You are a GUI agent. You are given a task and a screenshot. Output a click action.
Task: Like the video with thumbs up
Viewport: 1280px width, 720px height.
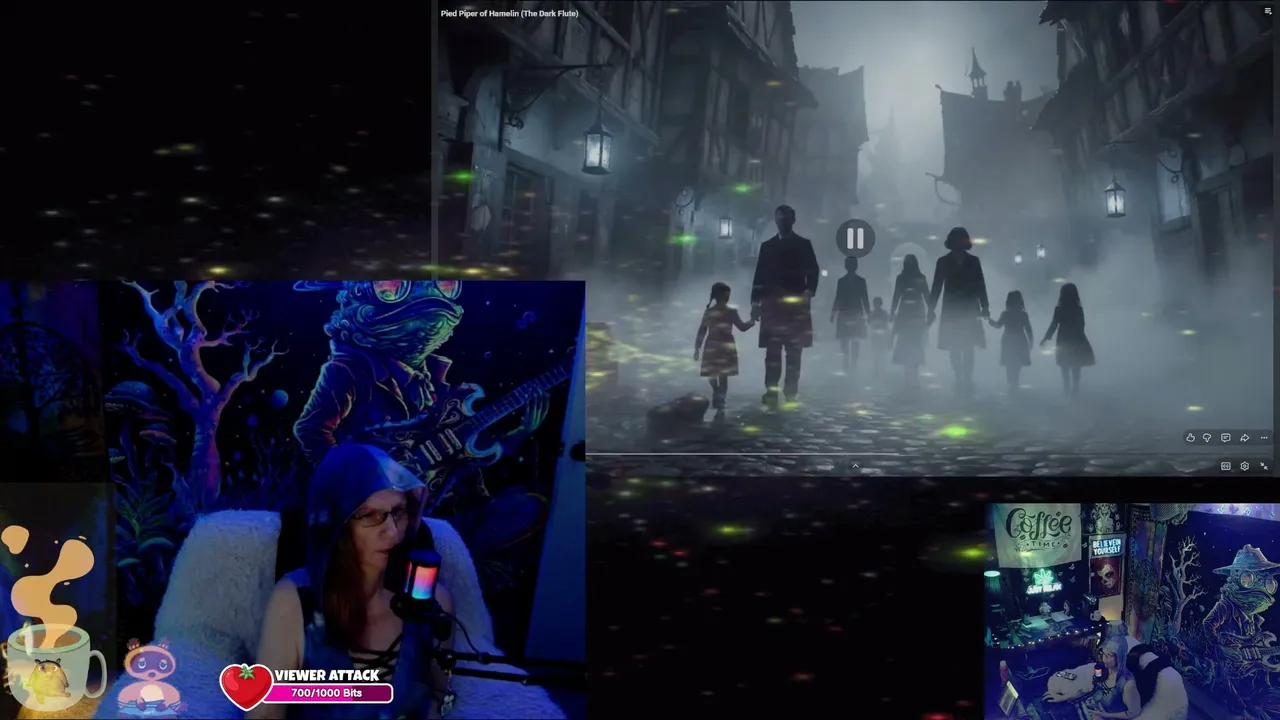(1190, 438)
